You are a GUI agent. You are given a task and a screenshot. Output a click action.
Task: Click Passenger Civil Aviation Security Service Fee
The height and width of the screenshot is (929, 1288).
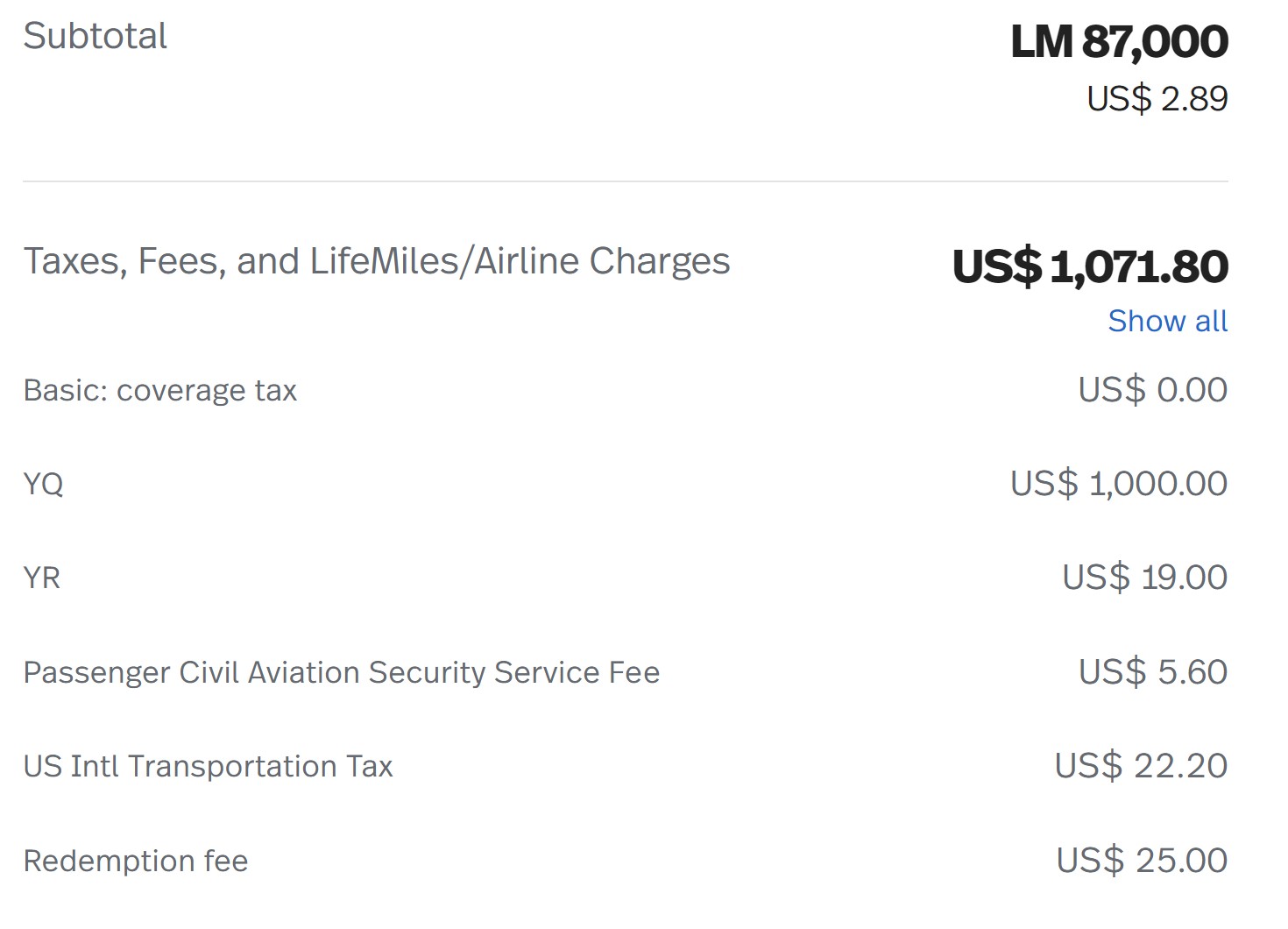point(342,672)
